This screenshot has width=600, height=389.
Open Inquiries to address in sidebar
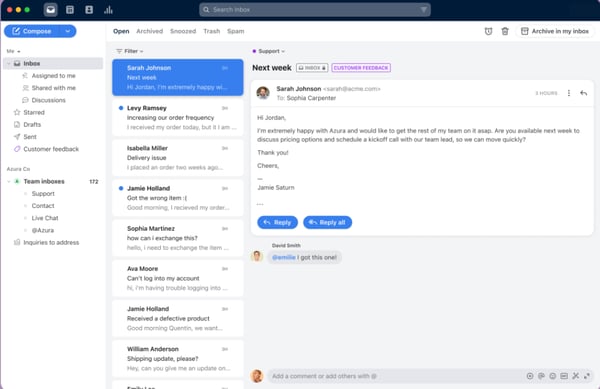pyautogui.click(x=51, y=243)
